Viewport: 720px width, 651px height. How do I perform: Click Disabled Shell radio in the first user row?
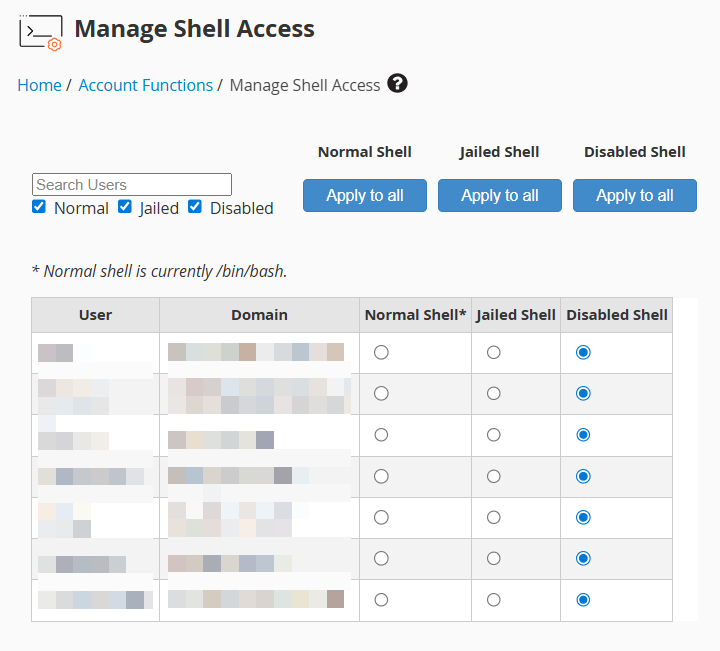tap(583, 353)
